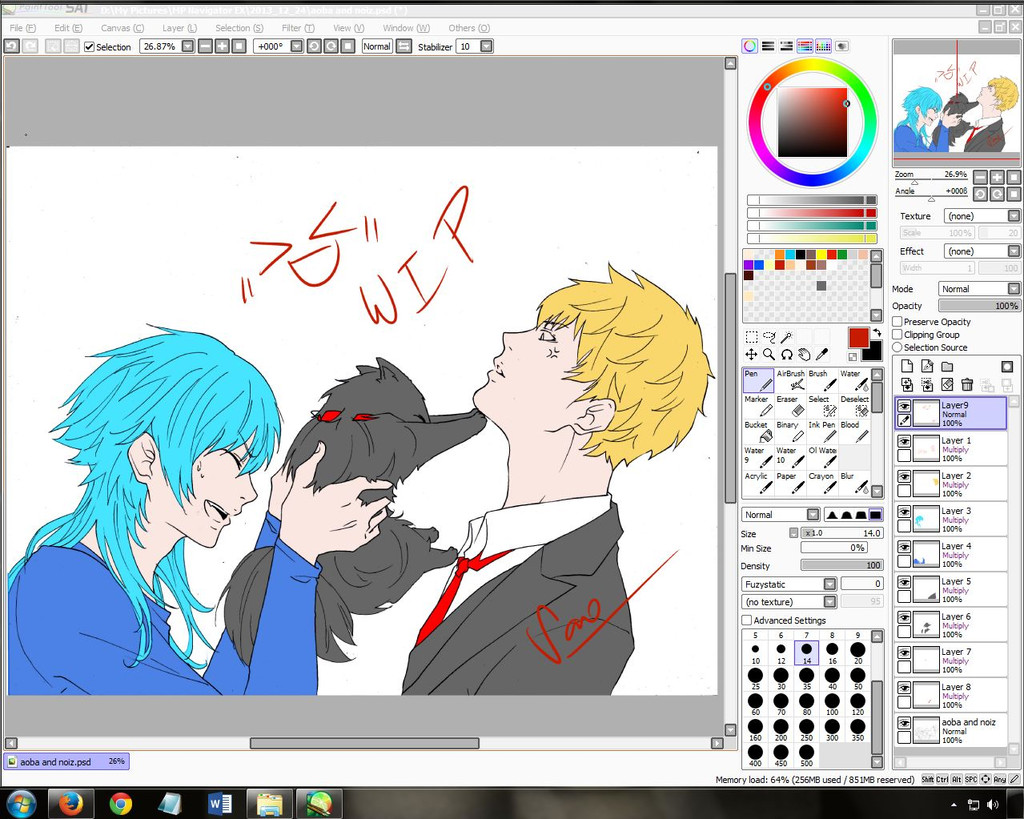The width and height of the screenshot is (1024, 819).
Task: Open the Effect dropdown
Action: click(x=982, y=251)
